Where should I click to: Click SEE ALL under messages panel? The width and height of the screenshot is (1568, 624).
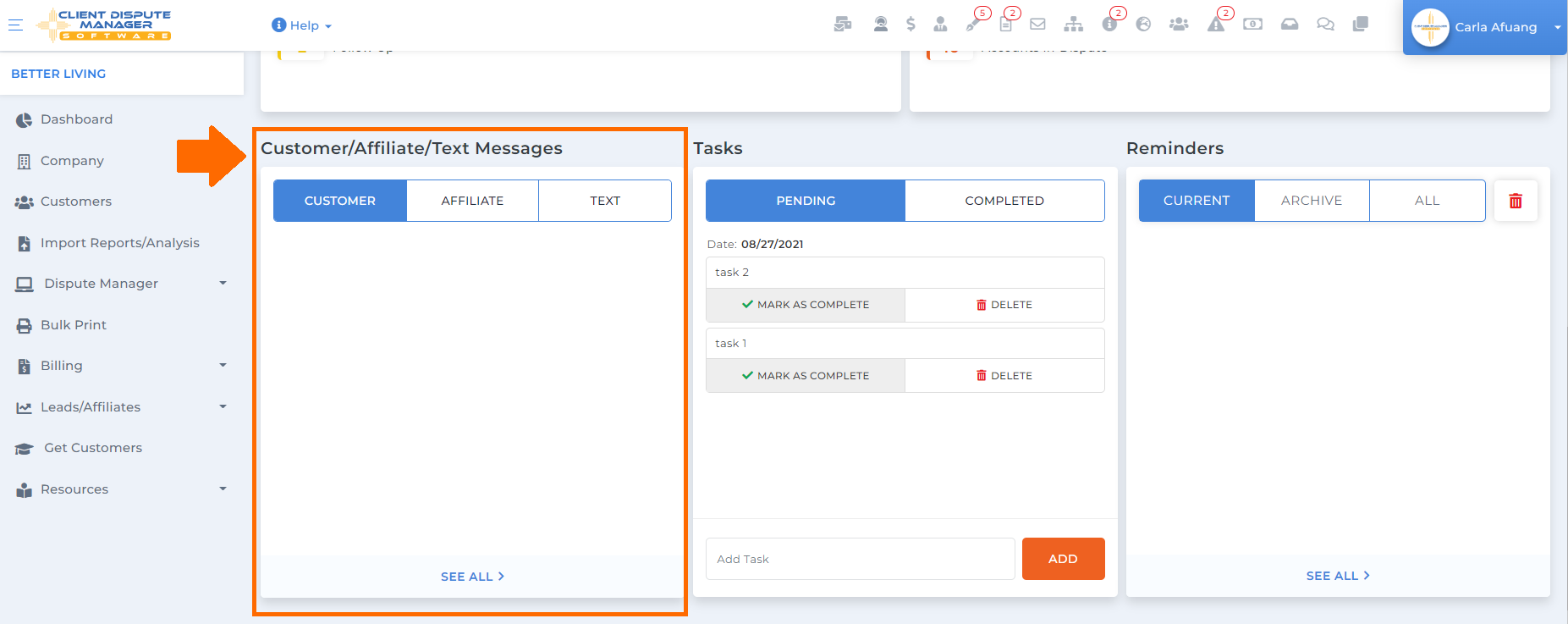tap(472, 577)
